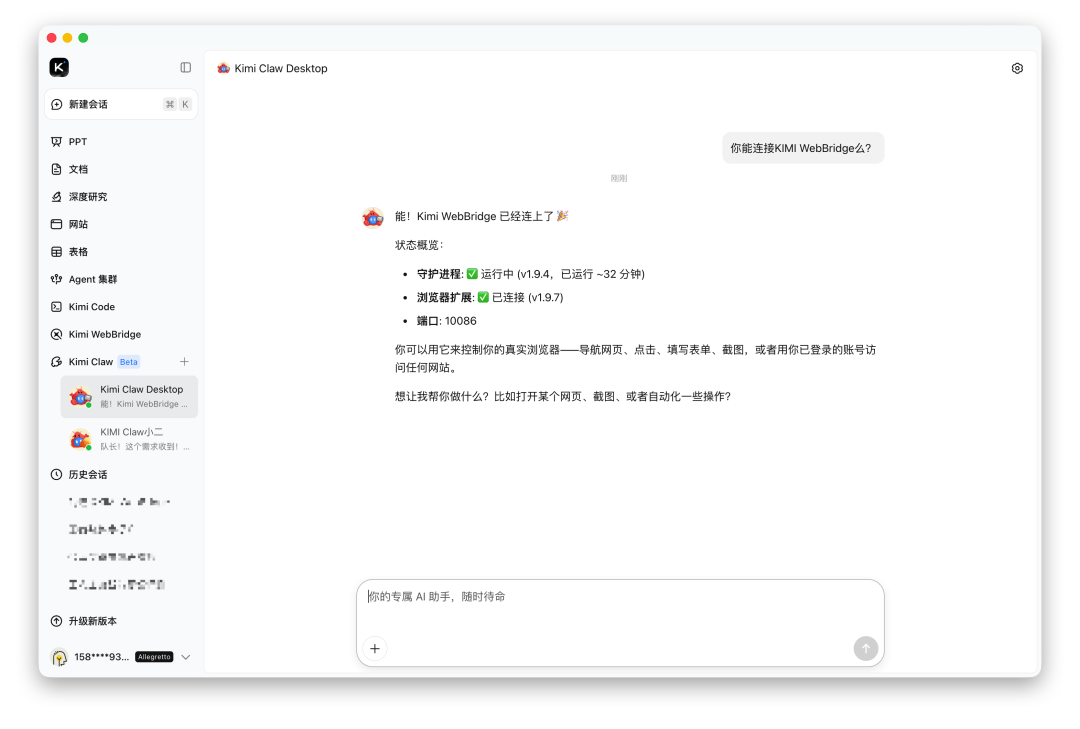The image size is (1080, 729).
Task: Click the Kimi Claw Desktop header title
Action: click(x=281, y=68)
